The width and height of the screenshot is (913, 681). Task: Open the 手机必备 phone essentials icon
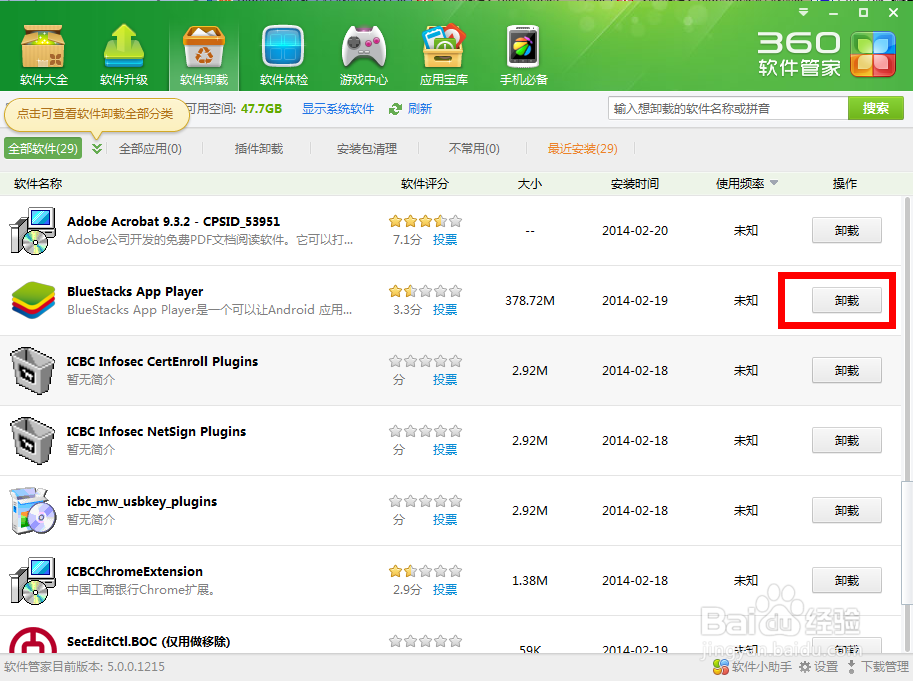(523, 55)
